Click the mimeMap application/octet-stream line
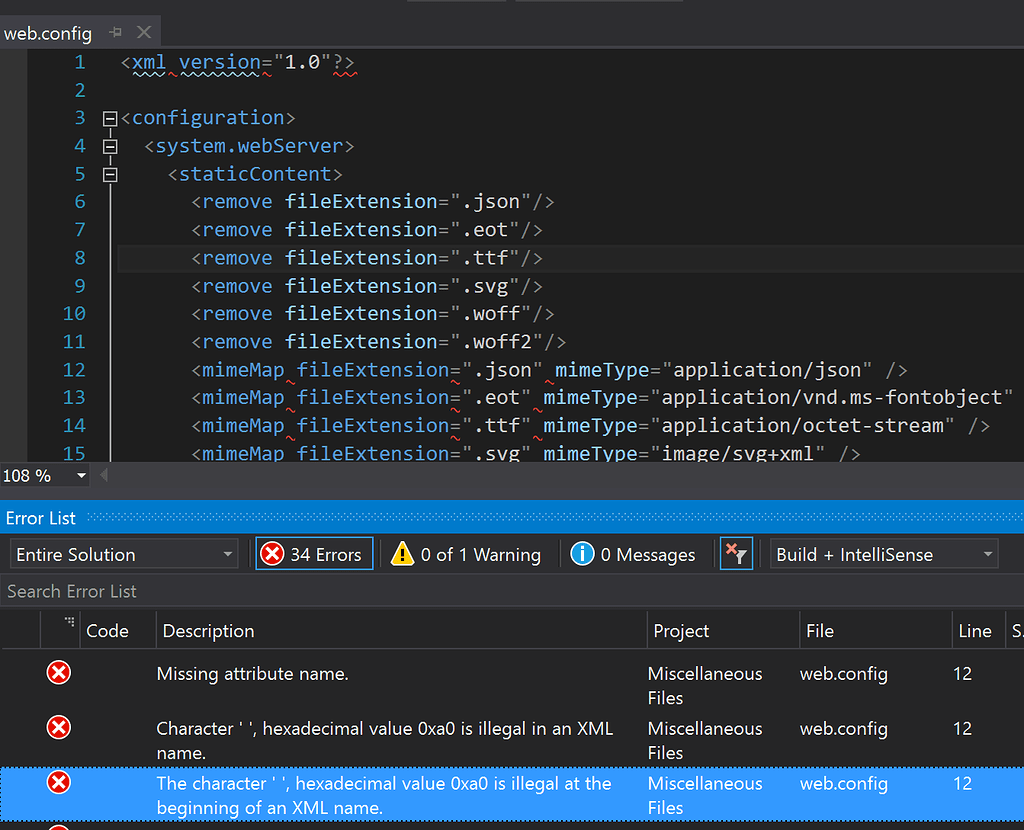This screenshot has height=830, width=1024. (x=591, y=426)
